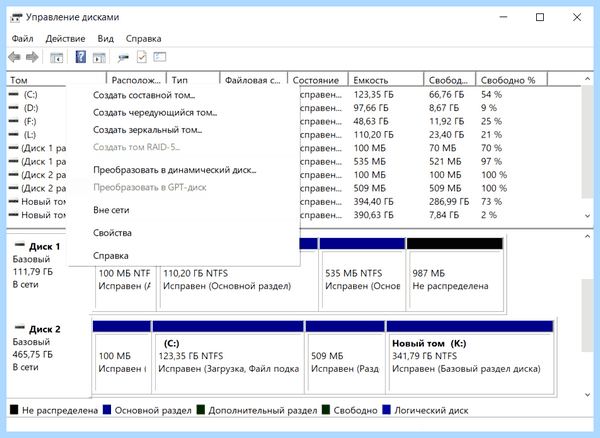The image size is (600, 438).
Task: Select the (C:) 123,35 ГБ partition on Диск 2
Action: (x=228, y=357)
